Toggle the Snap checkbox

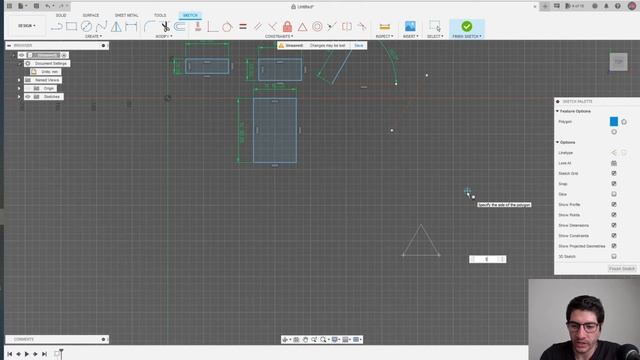pos(613,184)
